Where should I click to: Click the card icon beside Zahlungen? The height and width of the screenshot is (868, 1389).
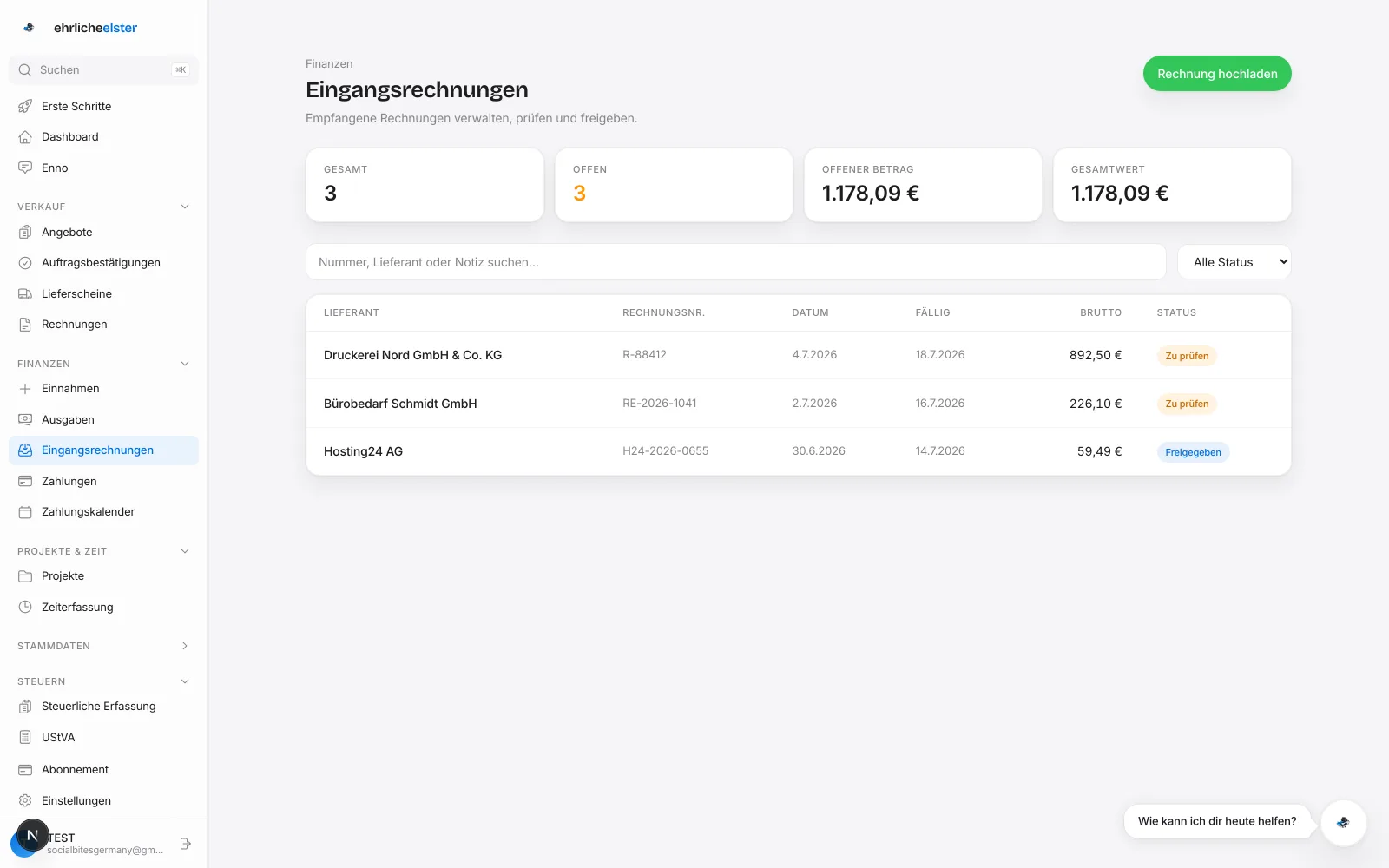click(x=25, y=482)
